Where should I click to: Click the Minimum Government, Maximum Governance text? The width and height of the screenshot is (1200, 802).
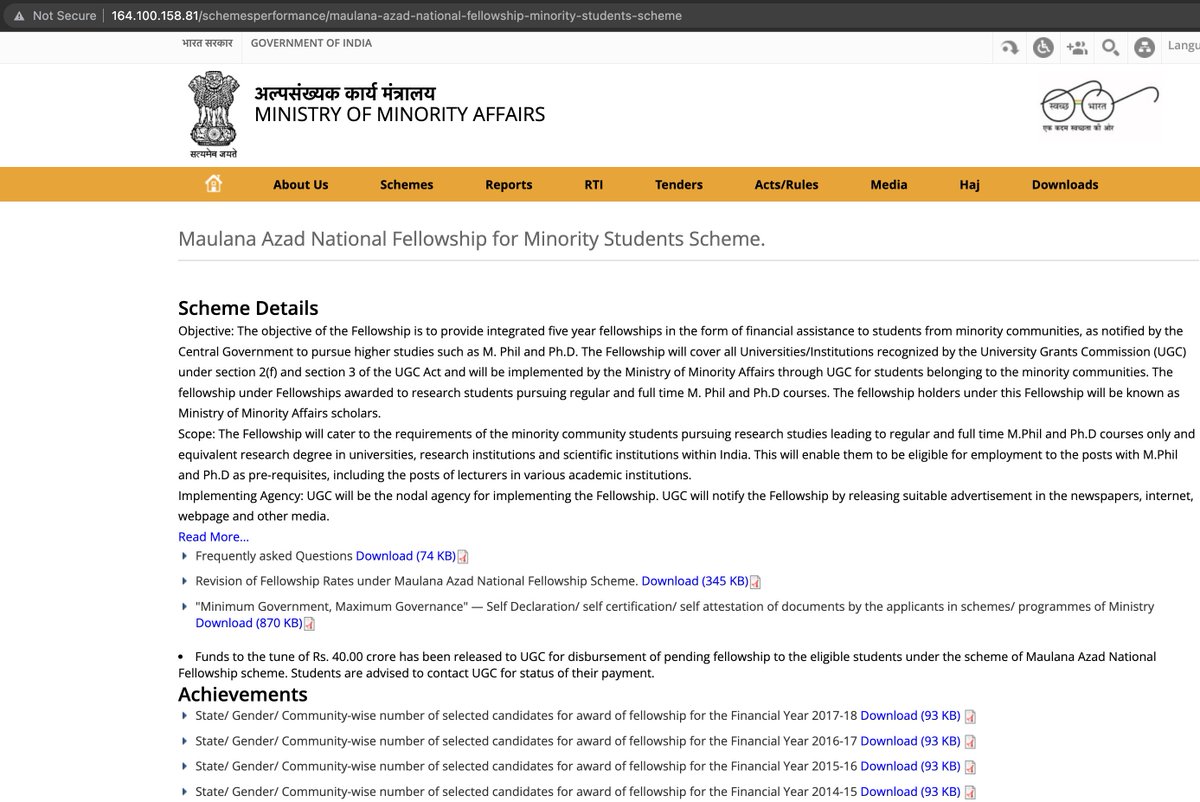point(331,607)
